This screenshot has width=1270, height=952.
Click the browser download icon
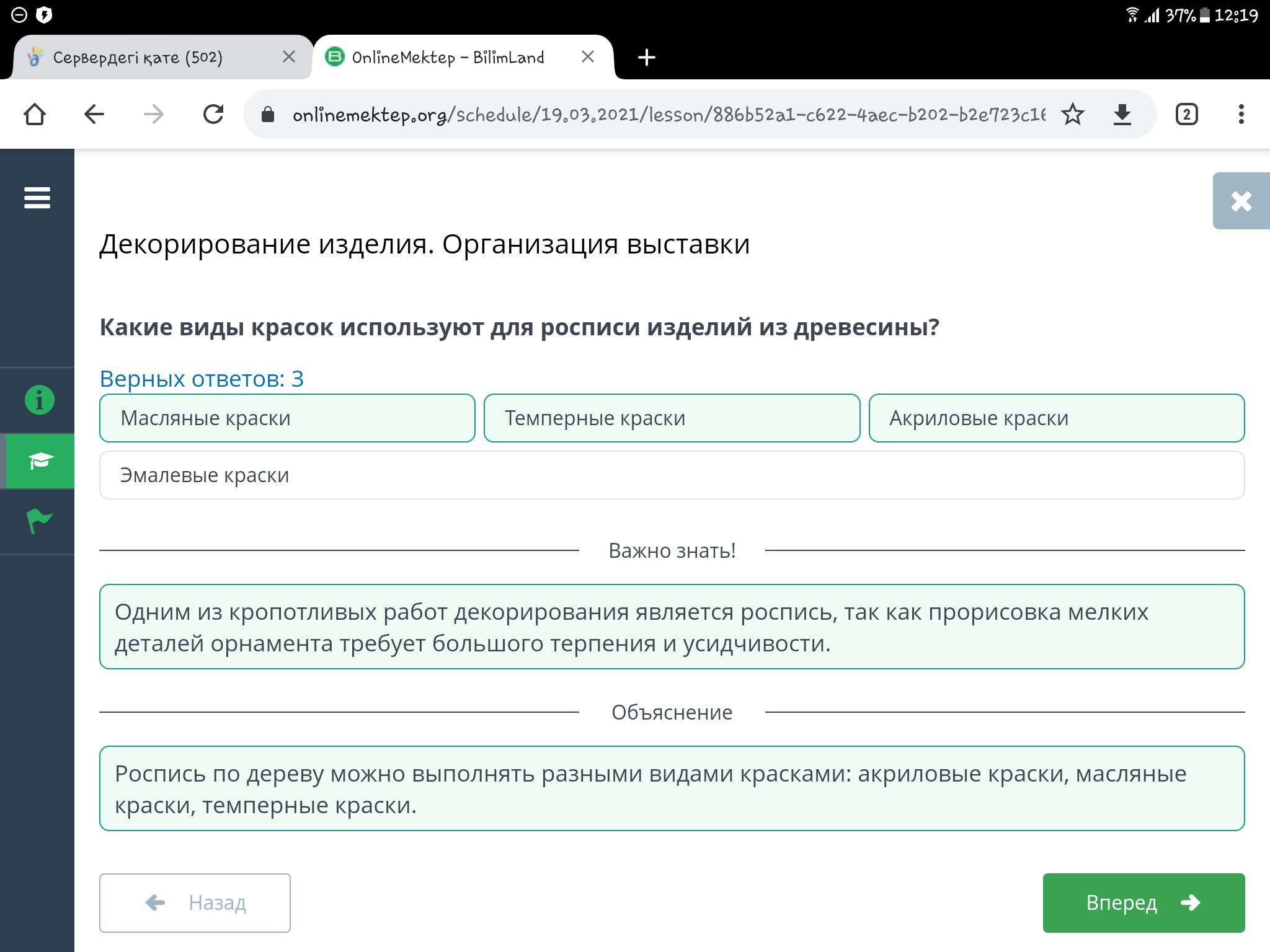point(1122,115)
